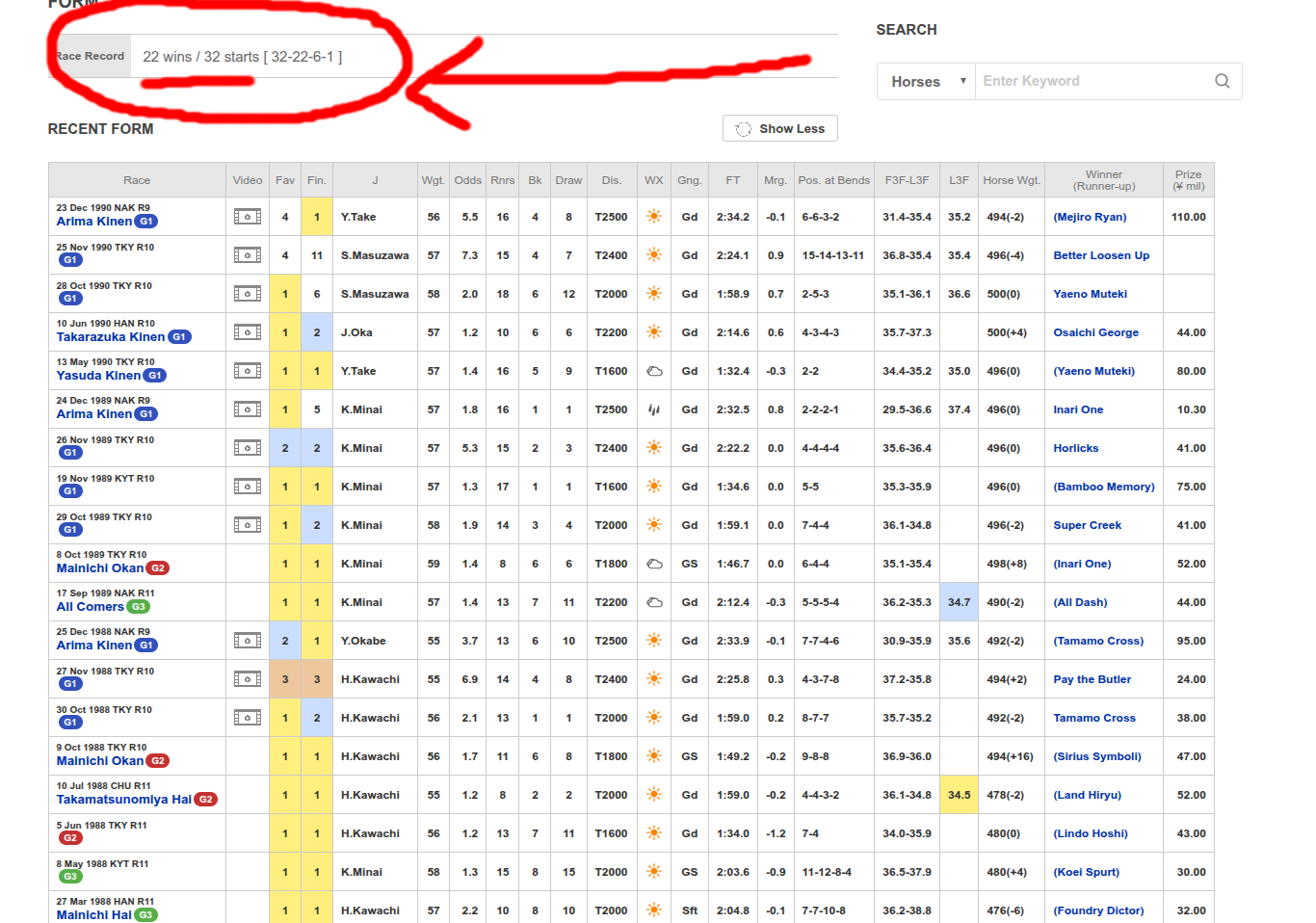This screenshot has width=1316, height=923.
Task: Open the Yasuda Kinen race link
Action: 99,376
